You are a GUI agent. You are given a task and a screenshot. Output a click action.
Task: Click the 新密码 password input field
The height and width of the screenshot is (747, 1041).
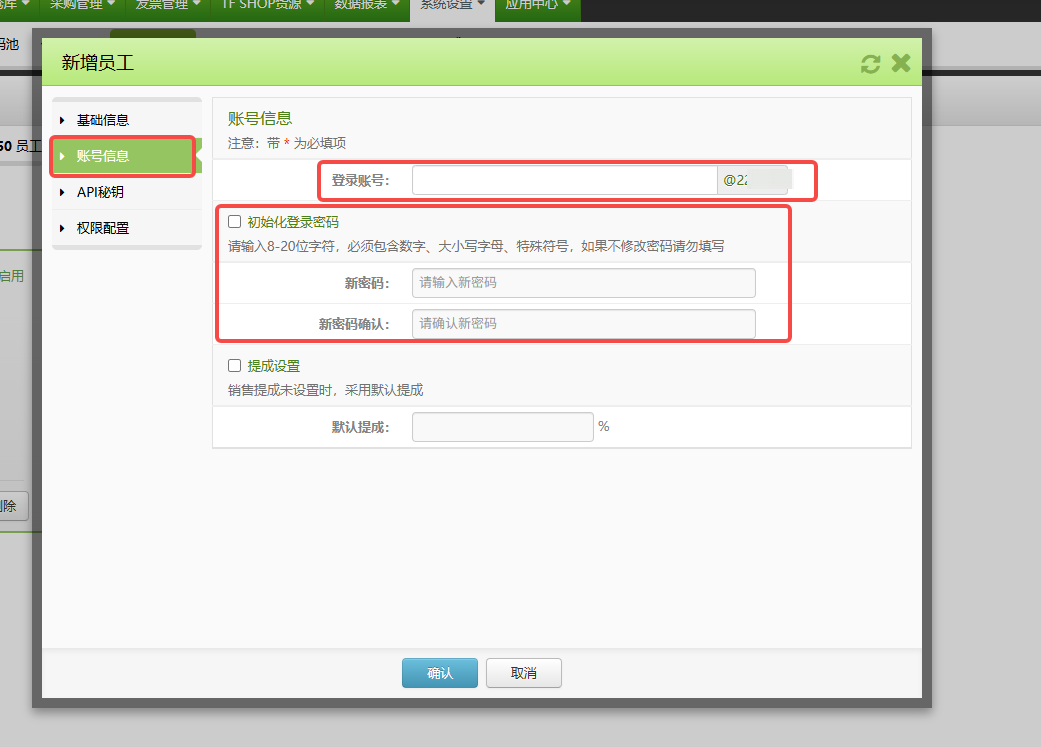click(x=583, y=283)
